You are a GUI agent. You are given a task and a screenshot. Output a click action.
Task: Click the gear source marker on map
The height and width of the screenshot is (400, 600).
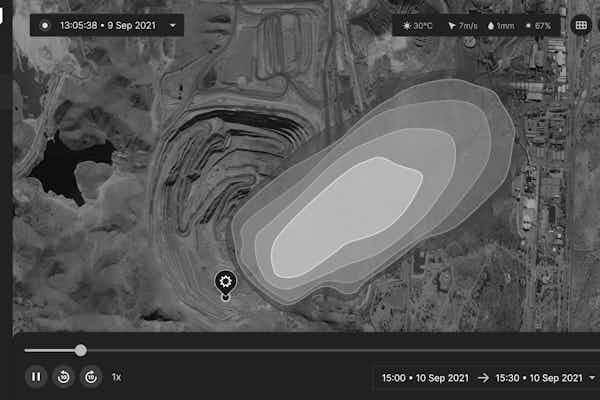click(x=225, y=282)
